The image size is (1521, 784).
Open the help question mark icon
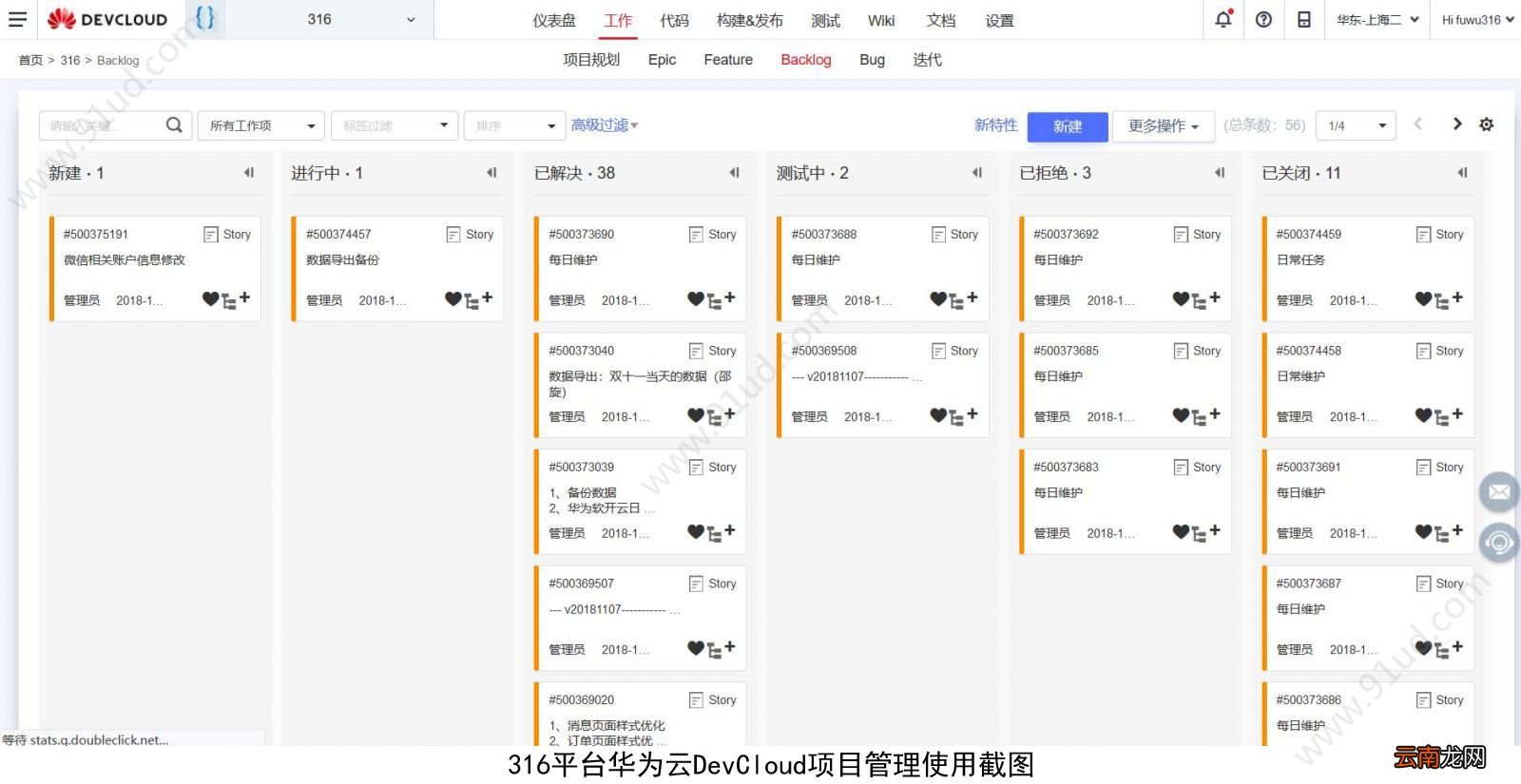[1263, 19]
